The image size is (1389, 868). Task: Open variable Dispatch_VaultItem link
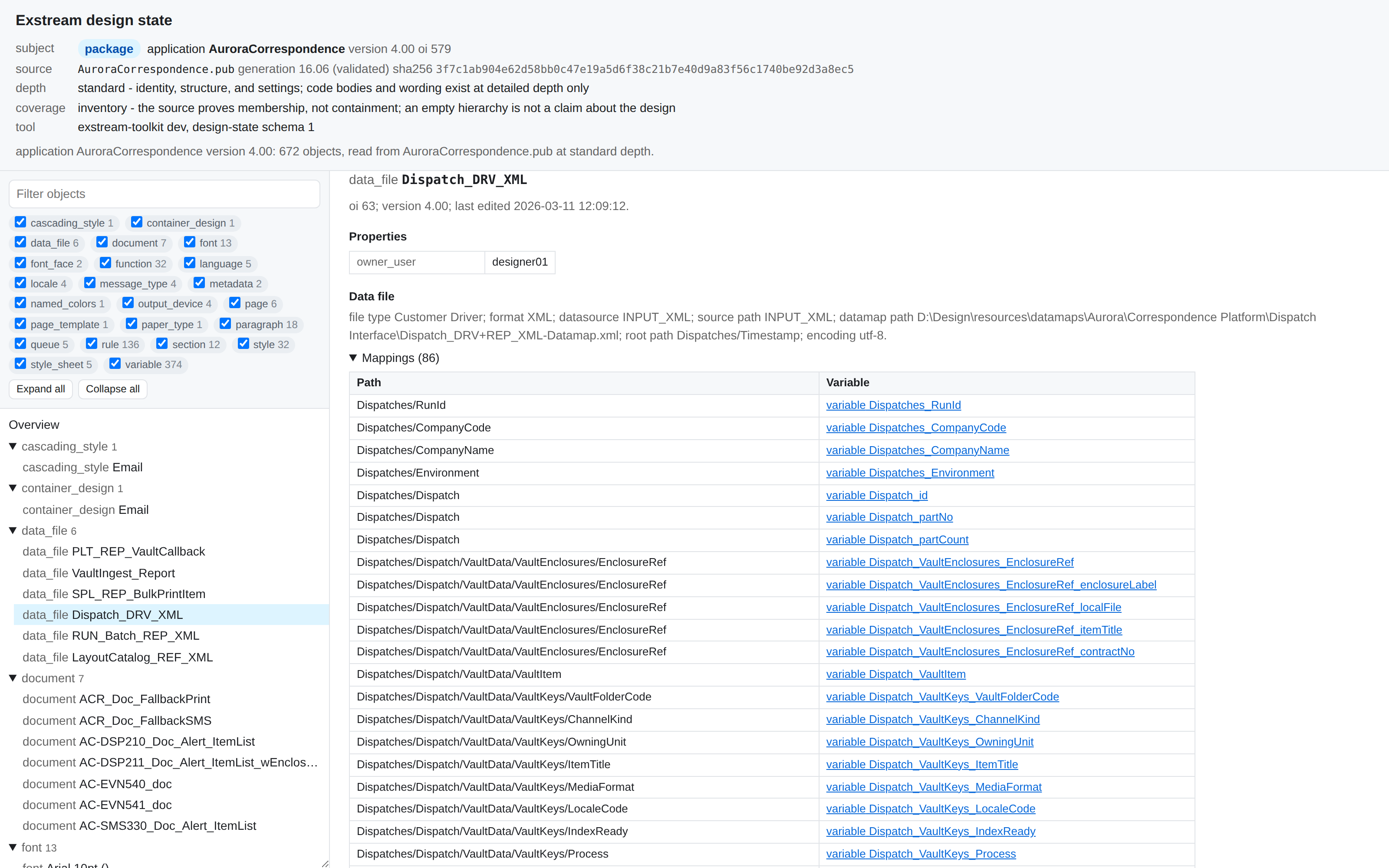896,674
